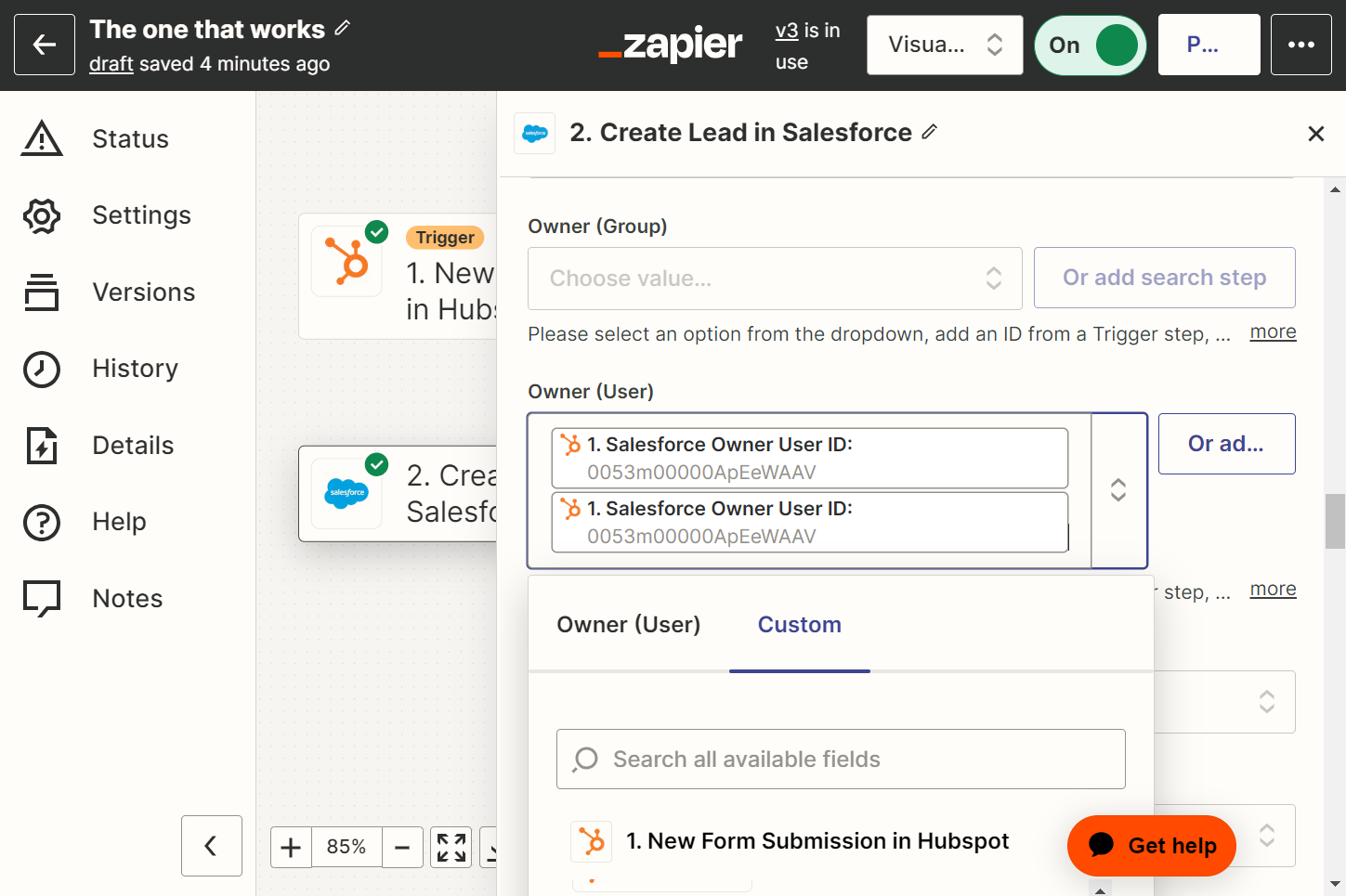Rename step with pencil next to Create Lead
1346x896 pixels.
[x=929, y=133]
